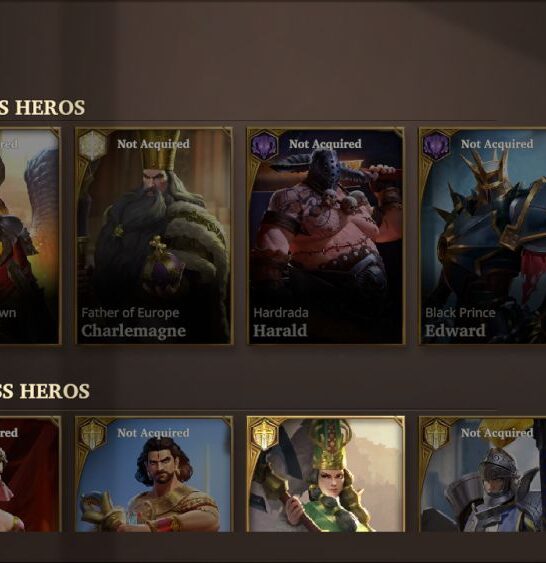Click "Not Acquired" label on Harald's card
This screenshot has height=563, width=546.
325,144
